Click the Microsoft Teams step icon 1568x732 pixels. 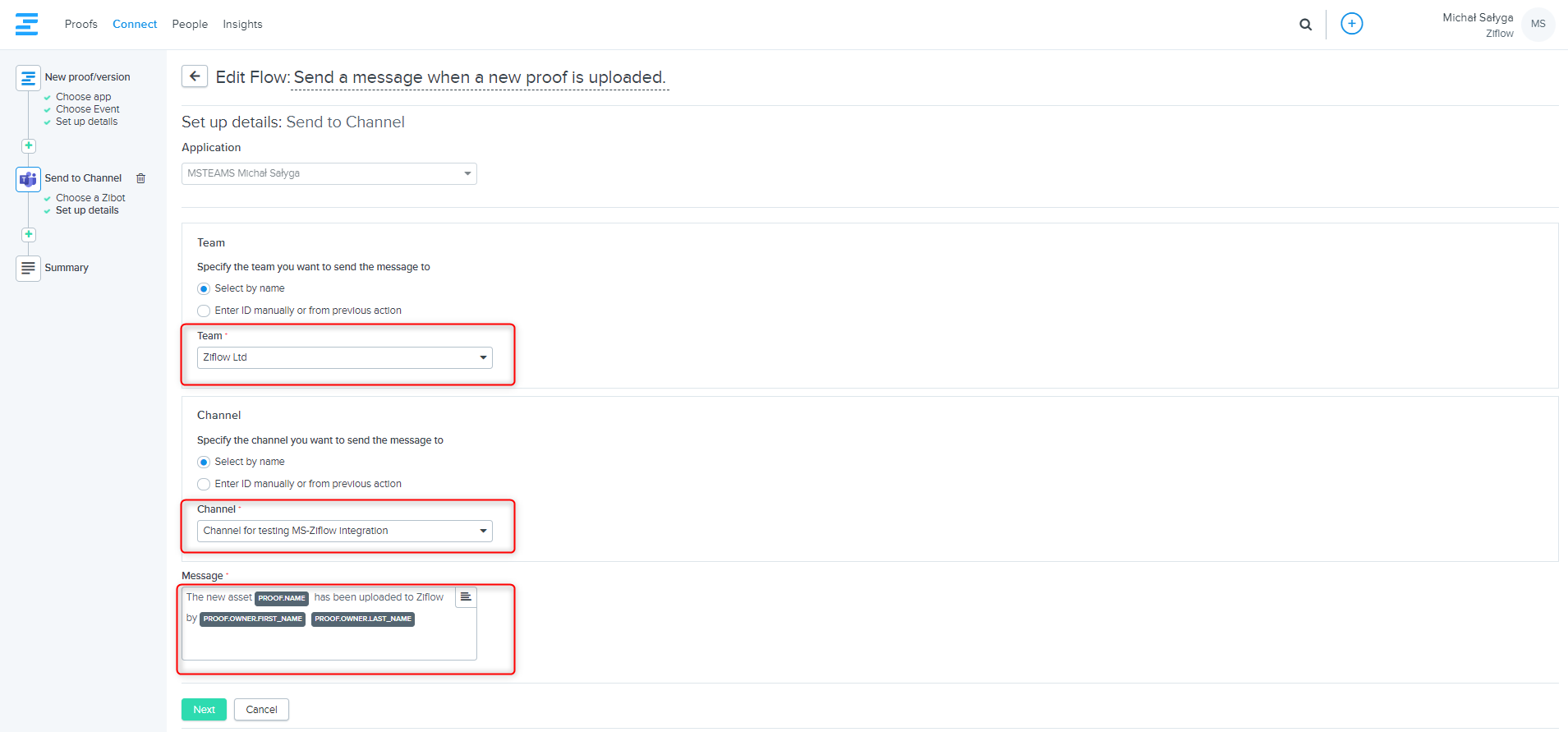28,179
